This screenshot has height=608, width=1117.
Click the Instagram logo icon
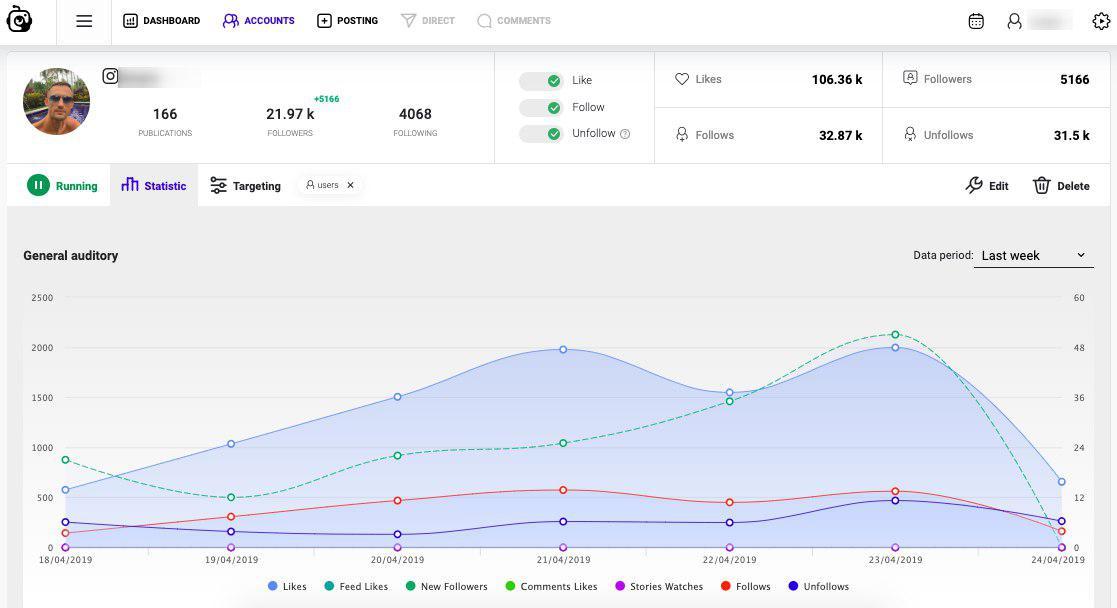110,76
